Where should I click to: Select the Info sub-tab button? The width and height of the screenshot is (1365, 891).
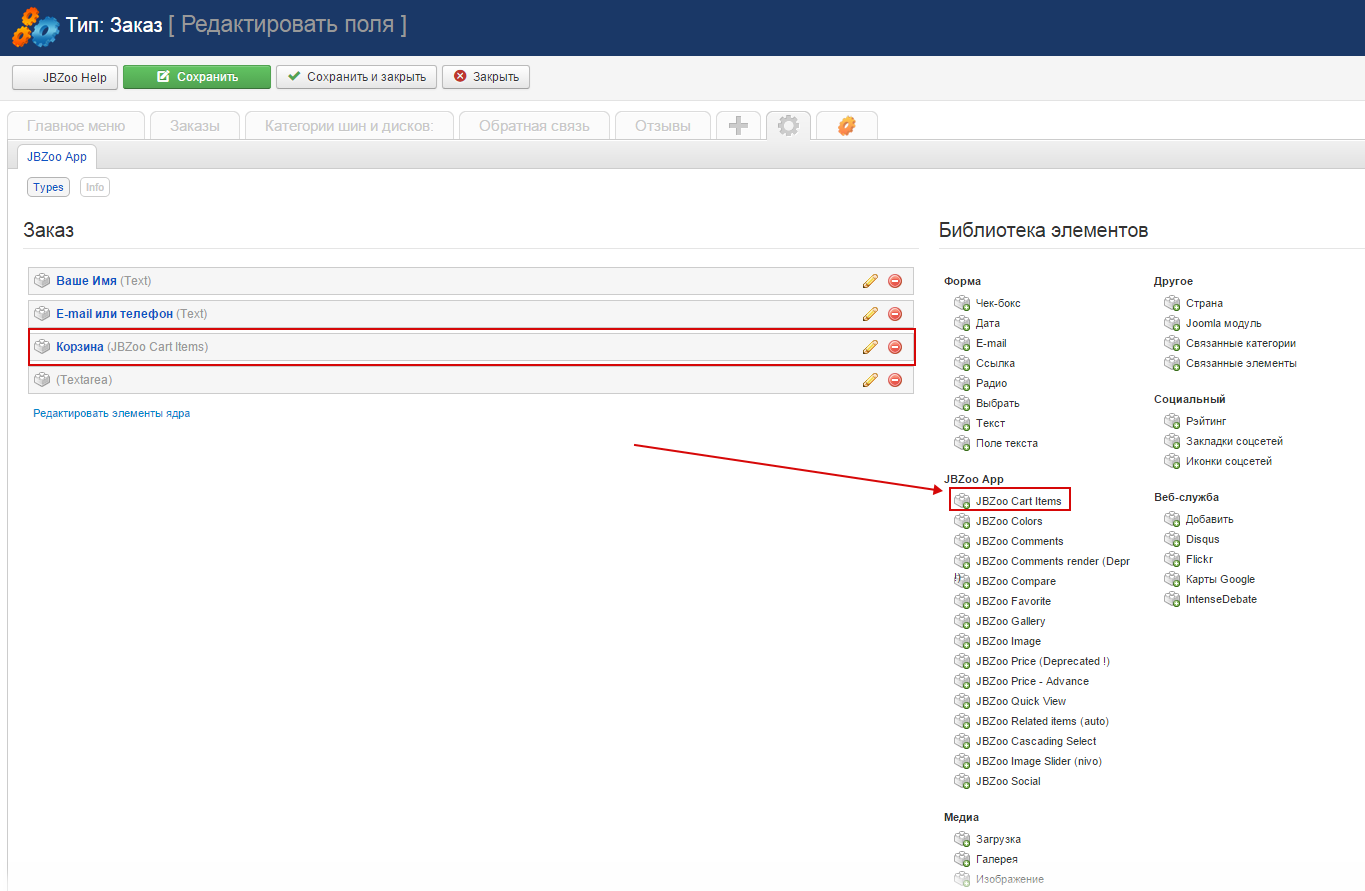click(x=95, y=187)
